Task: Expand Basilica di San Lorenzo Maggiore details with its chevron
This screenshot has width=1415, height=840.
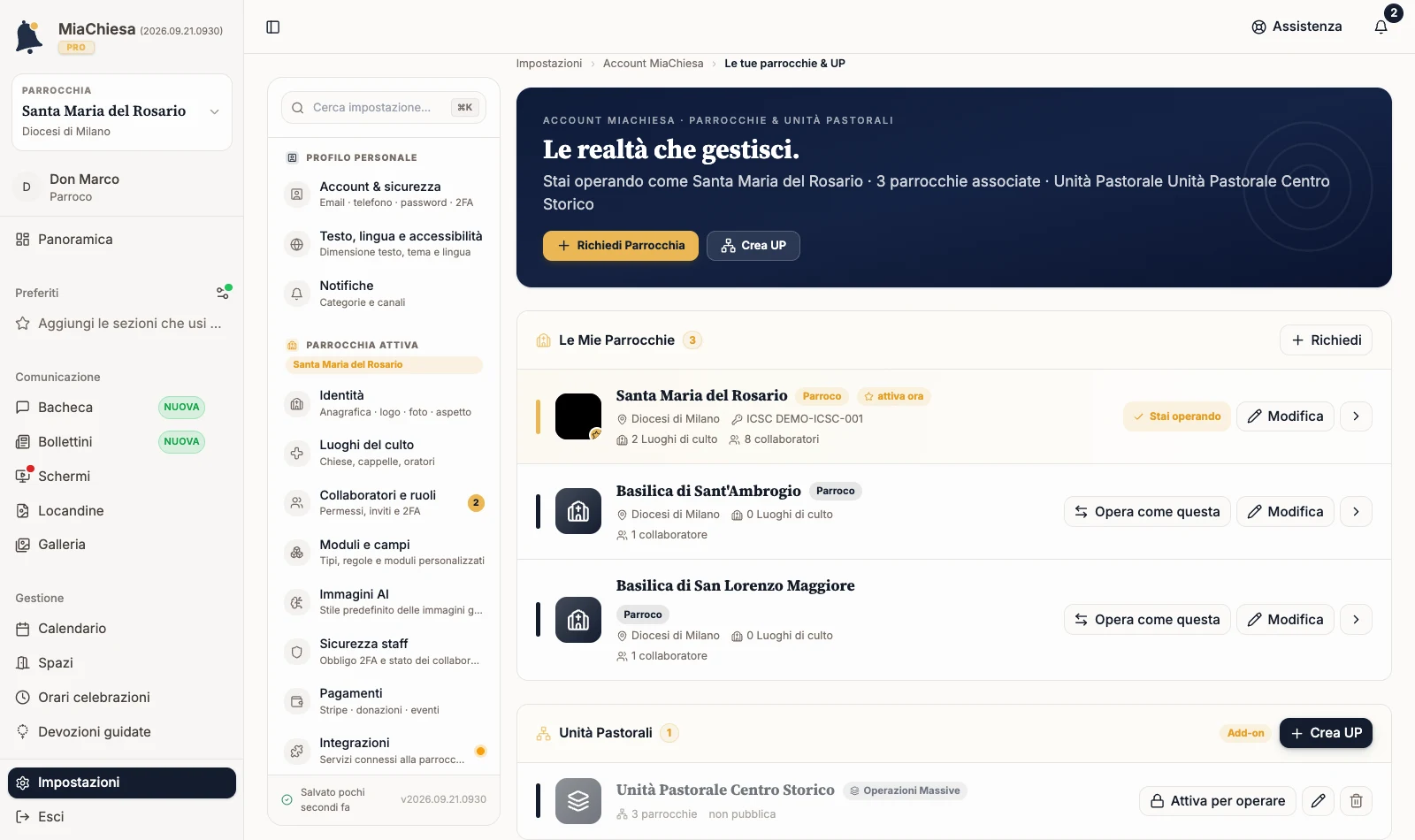Action: coord(1356,620)
